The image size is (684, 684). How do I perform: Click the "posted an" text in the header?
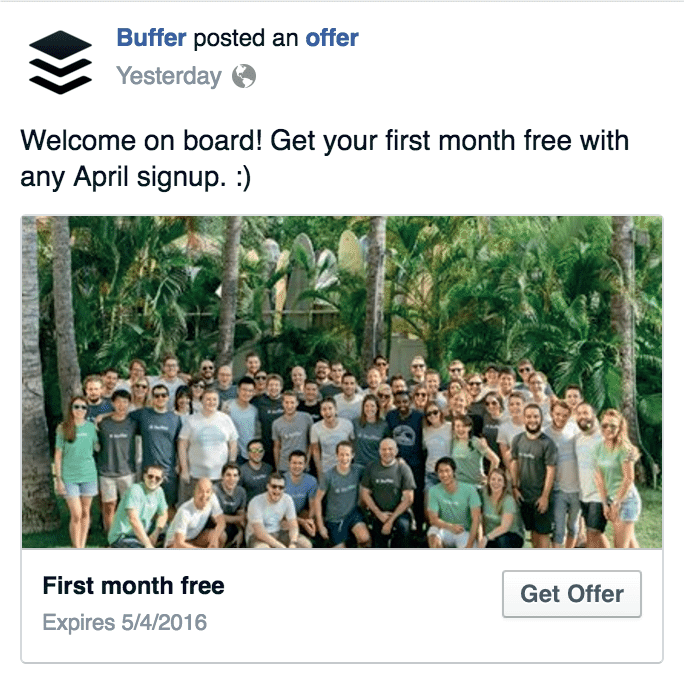(x=246, y=39)
